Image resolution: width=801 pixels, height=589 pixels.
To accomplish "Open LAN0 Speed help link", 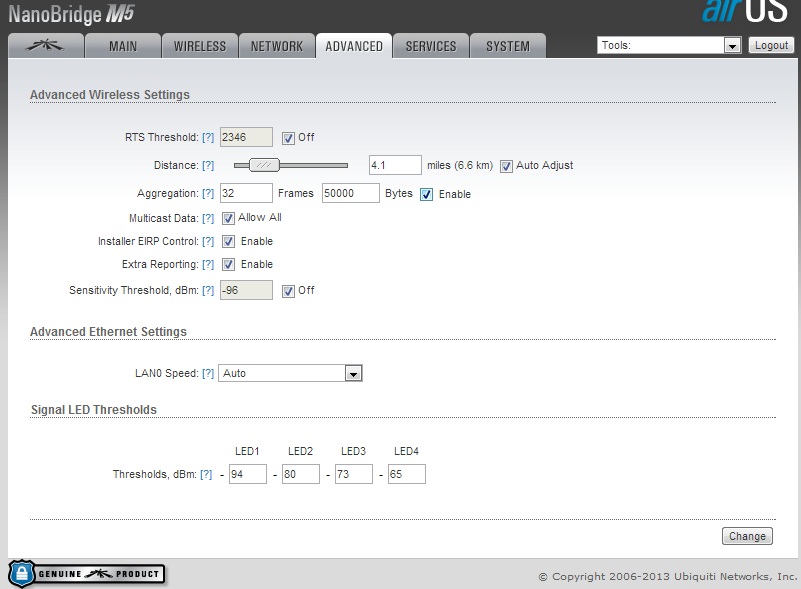I will (x=208, y=373).
